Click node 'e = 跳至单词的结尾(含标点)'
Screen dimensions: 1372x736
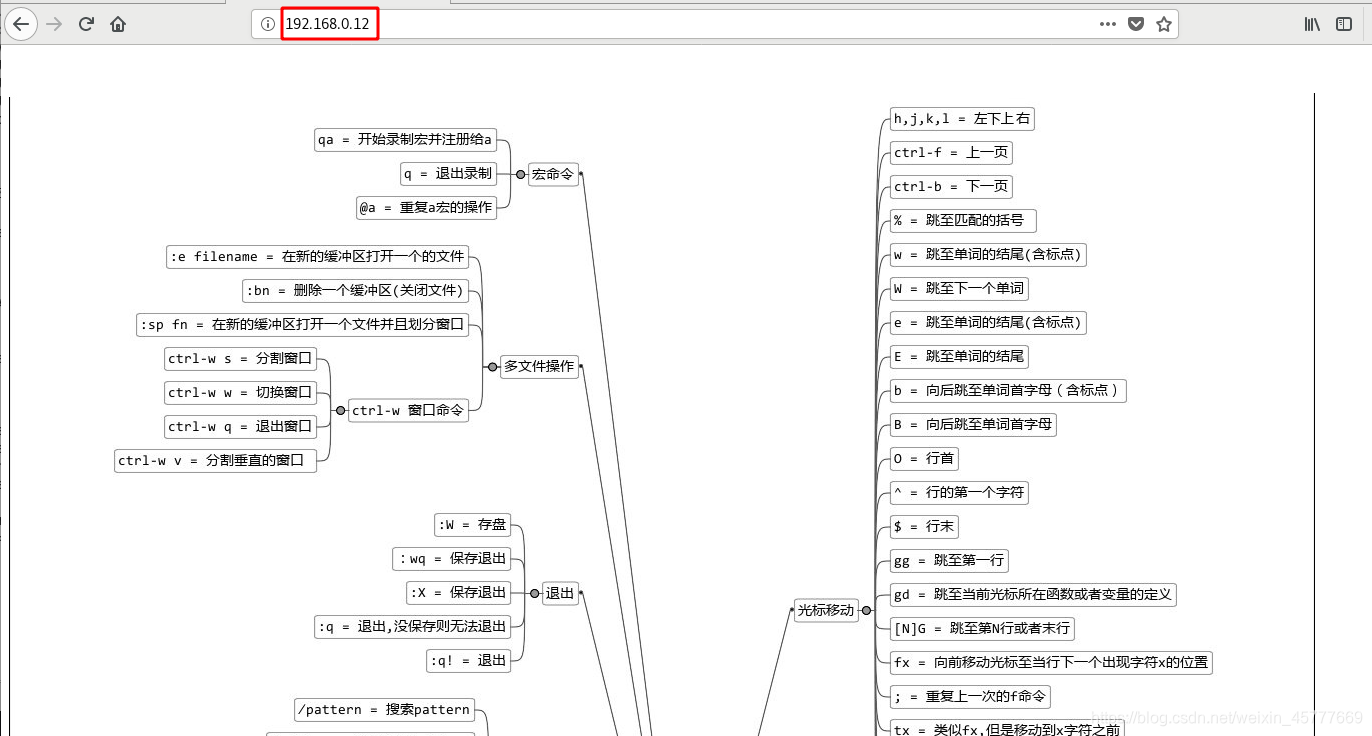coord(988,323)
